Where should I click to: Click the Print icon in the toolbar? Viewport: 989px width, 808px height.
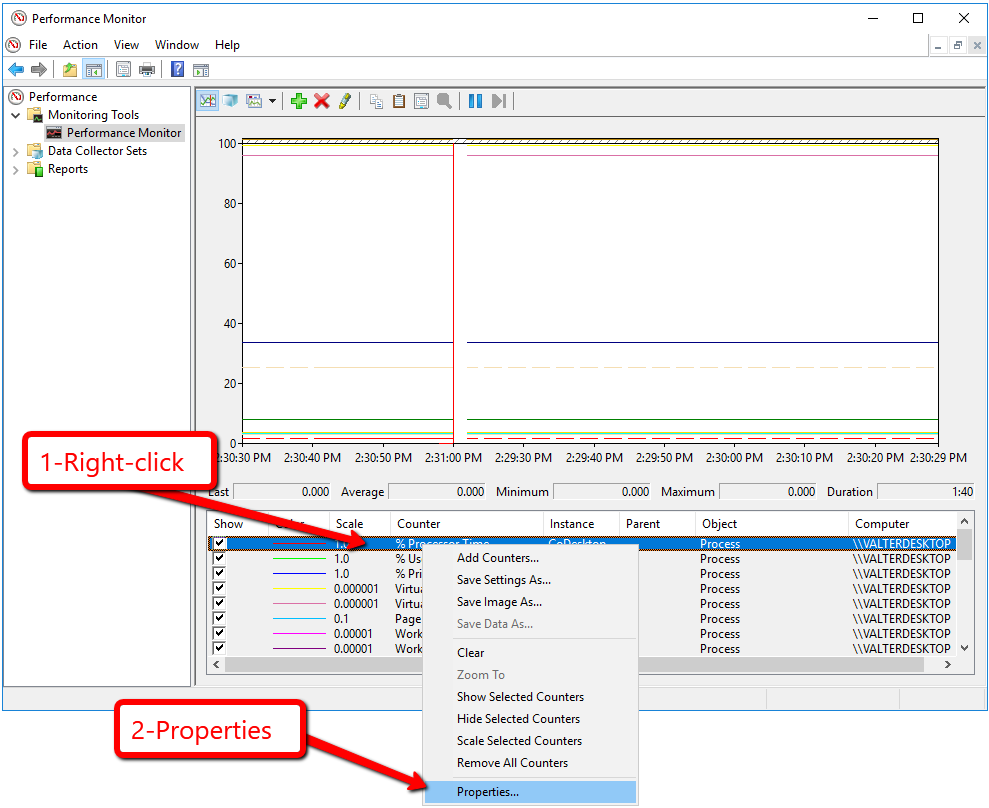[147, 69]
